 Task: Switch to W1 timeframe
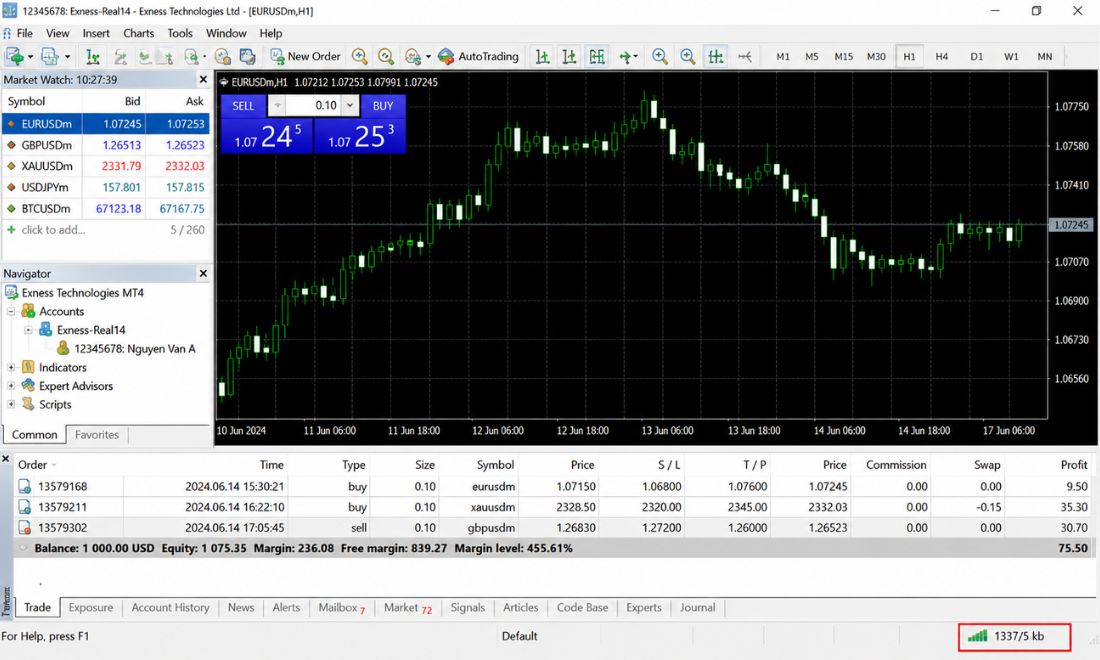coord(1011,57)
